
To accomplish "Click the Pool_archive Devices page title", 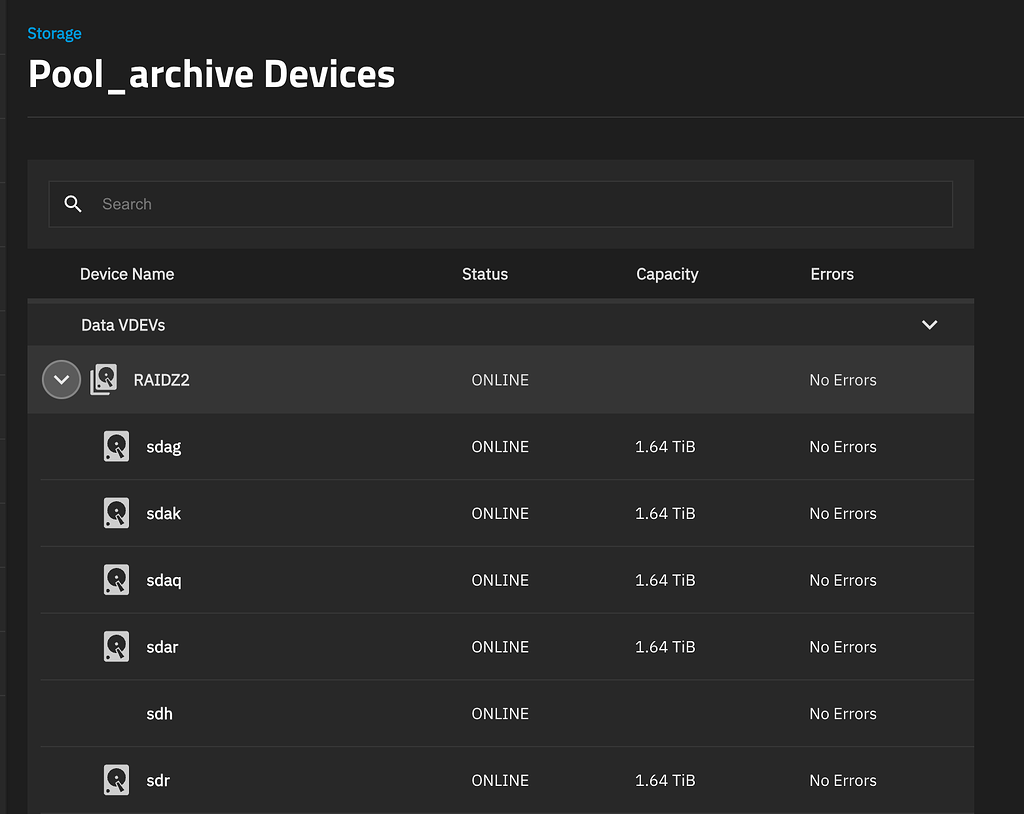I will 211,73.
